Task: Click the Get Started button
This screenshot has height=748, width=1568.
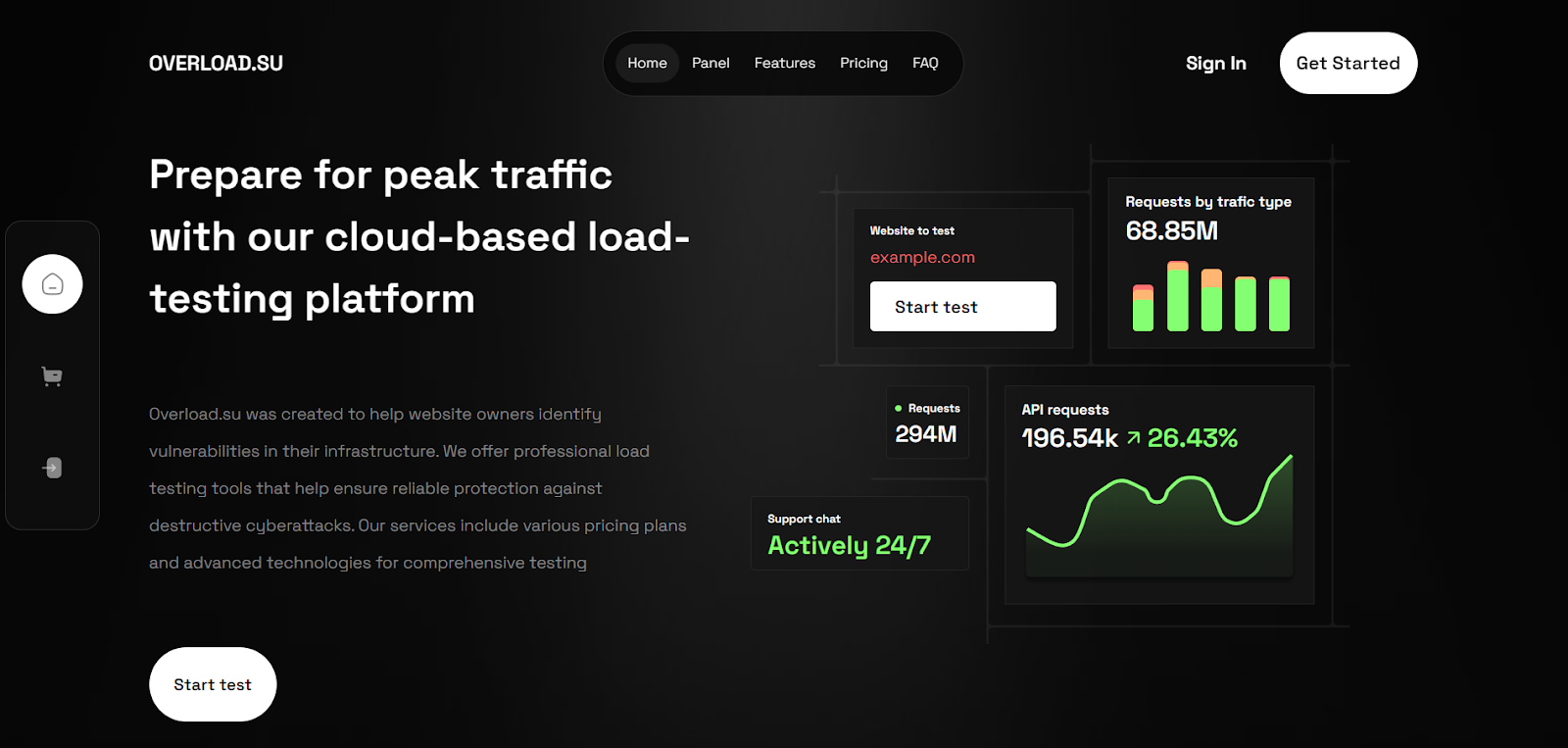Action: pyautogui.click(x=1348, y=63)
